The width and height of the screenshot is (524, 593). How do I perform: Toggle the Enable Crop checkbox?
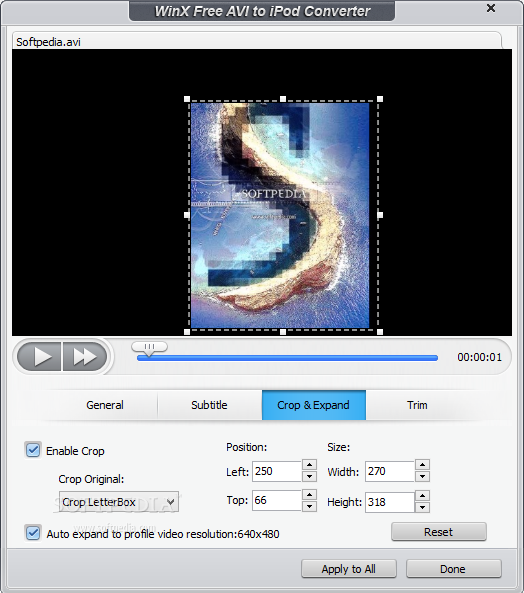(33, 450)
